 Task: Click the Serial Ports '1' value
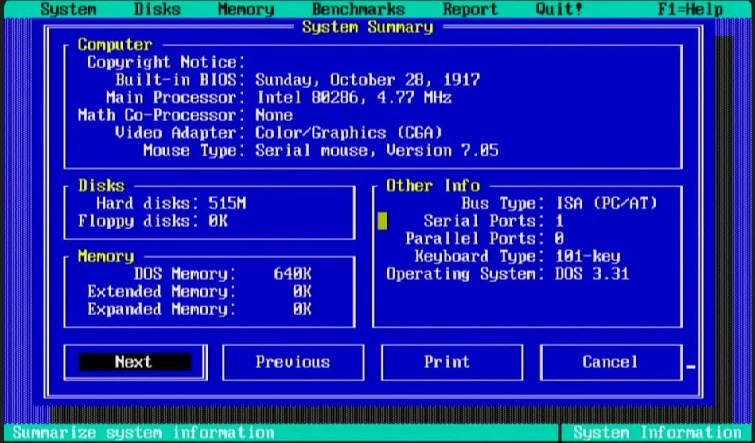coord(560,222)
